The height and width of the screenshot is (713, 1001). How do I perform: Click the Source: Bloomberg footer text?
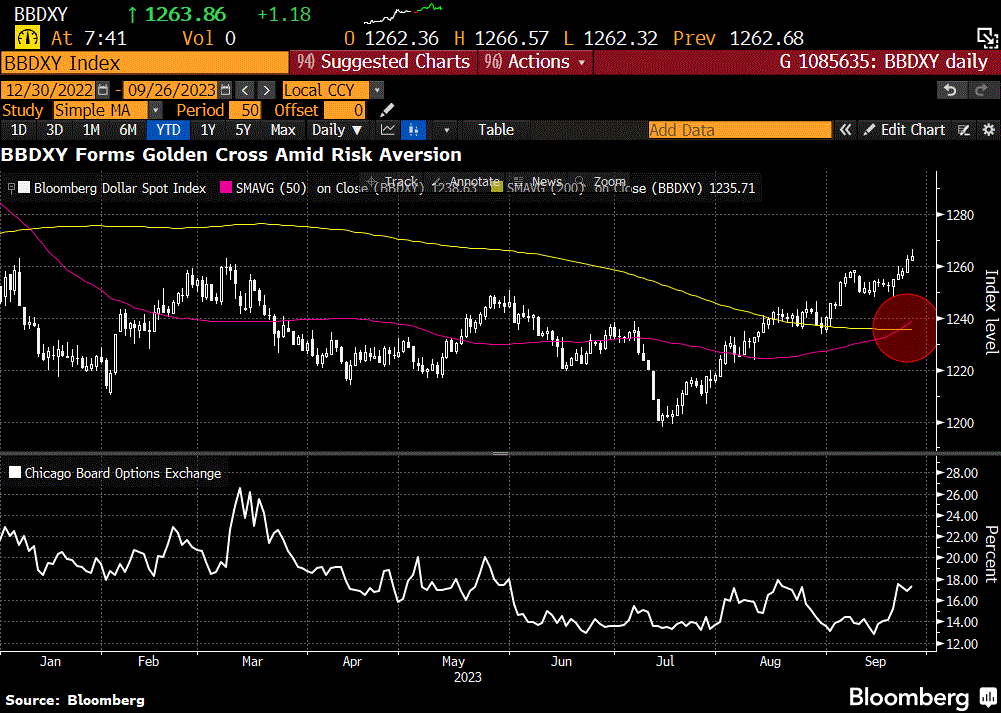tap(75, 700)
